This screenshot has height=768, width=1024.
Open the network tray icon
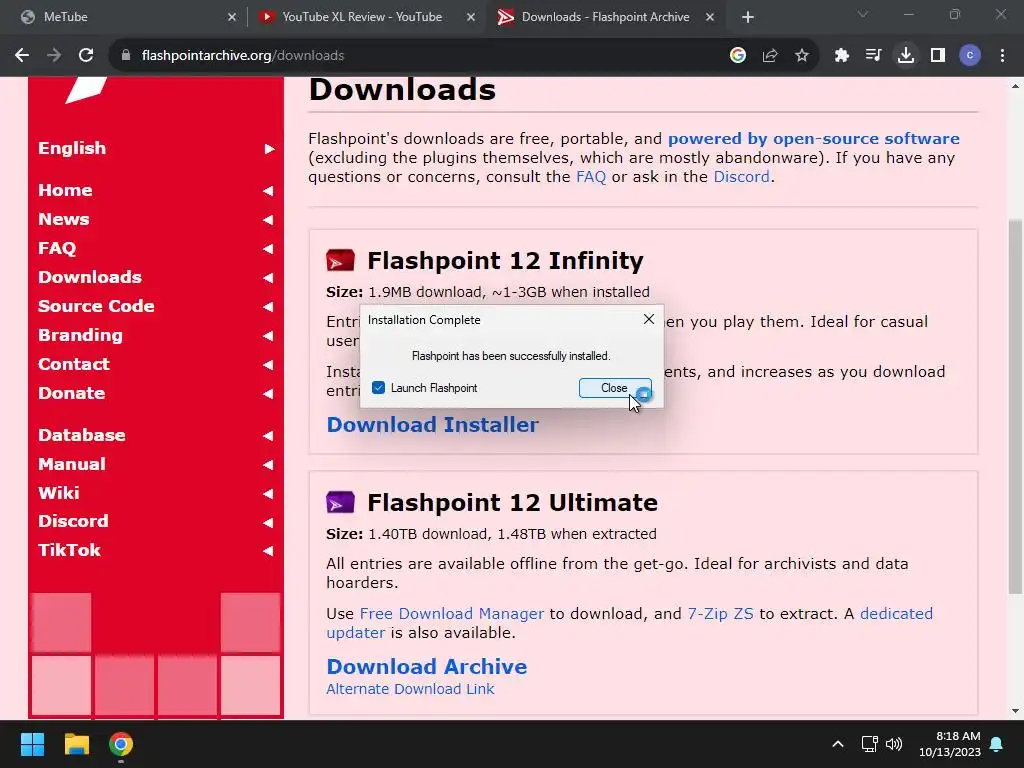tap(869, 744)
